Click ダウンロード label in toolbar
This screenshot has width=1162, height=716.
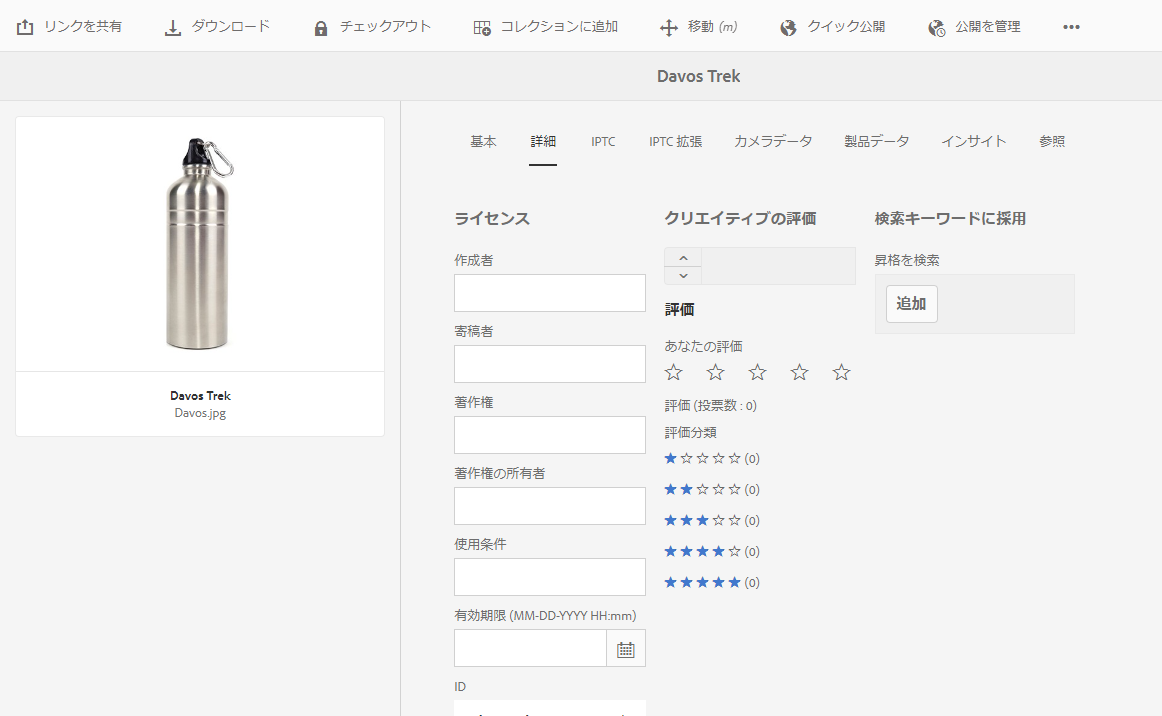[230, 27]
